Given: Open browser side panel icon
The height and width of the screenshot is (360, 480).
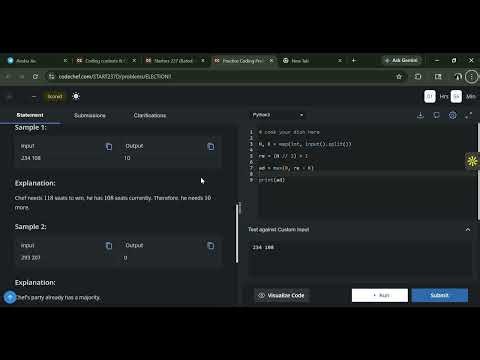Looking at the screenshot, I should click(438, 77).
